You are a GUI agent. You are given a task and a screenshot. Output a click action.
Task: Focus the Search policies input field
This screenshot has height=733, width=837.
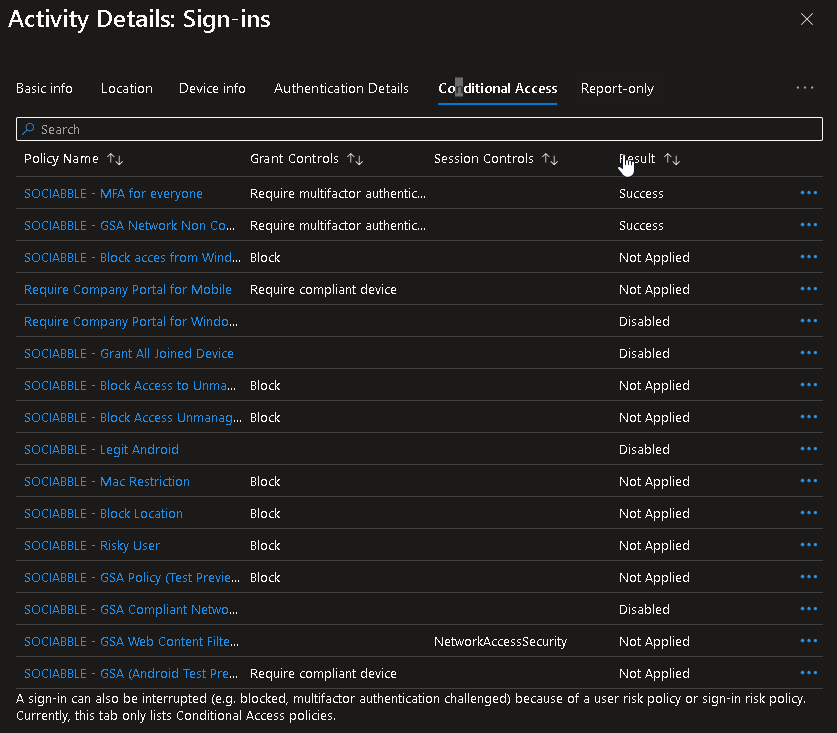click(419, 129)
